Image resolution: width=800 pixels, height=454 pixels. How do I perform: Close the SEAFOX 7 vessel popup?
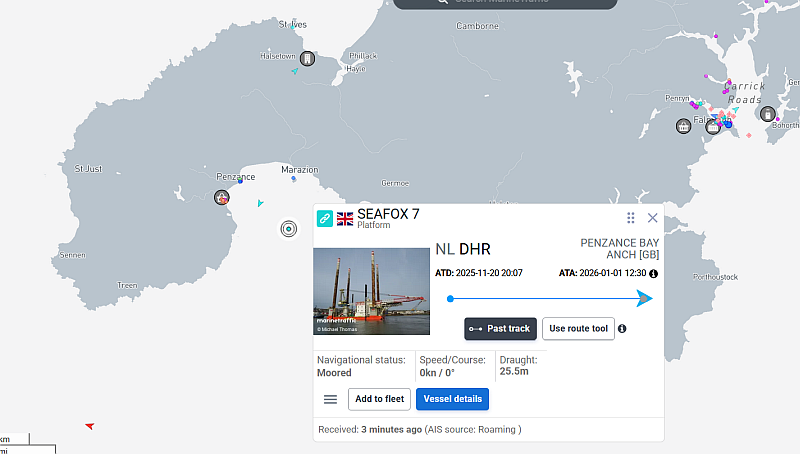(x=653, y=218)
